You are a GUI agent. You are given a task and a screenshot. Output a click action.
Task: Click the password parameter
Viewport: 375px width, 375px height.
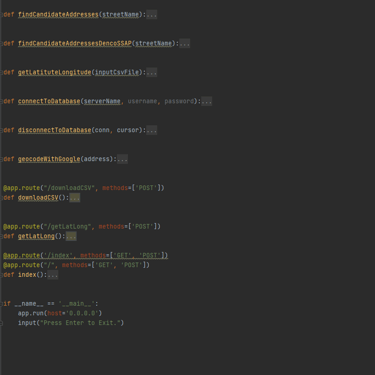point(179,101)
